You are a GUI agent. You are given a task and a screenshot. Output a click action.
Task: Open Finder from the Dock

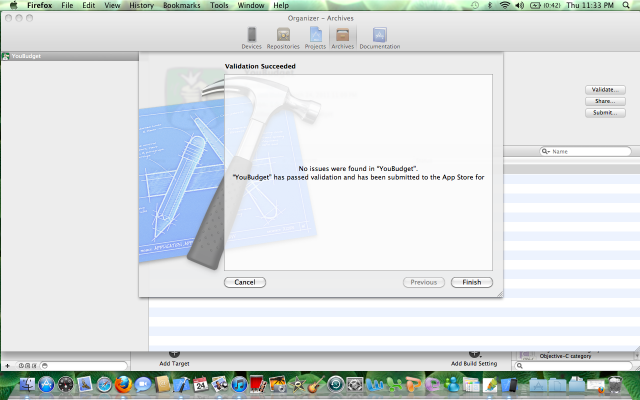point(27,384)
